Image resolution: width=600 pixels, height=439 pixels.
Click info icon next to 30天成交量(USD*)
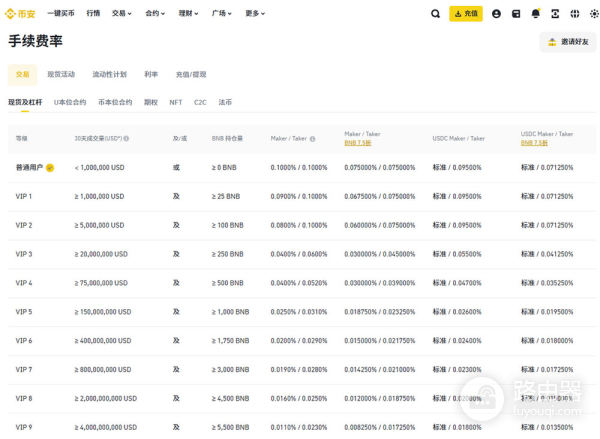click(126, 139)
